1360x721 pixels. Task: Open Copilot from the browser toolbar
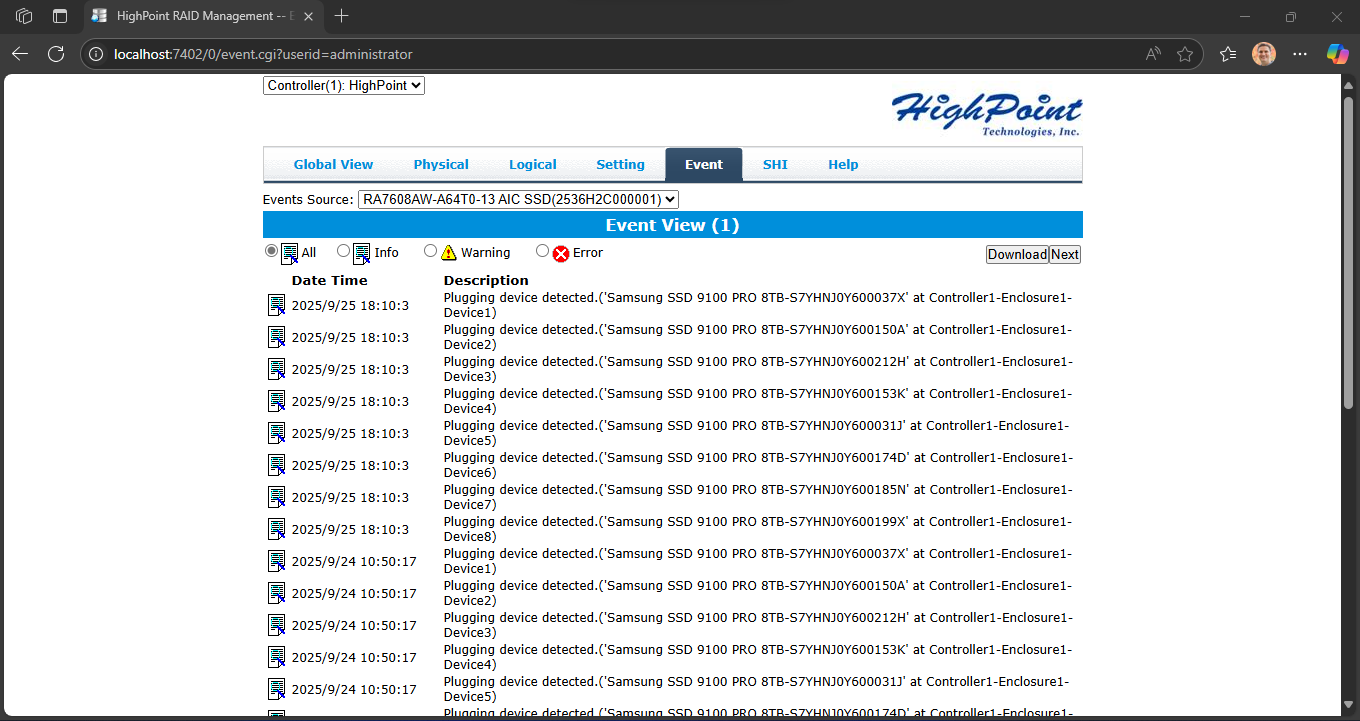coord(1337,54)
